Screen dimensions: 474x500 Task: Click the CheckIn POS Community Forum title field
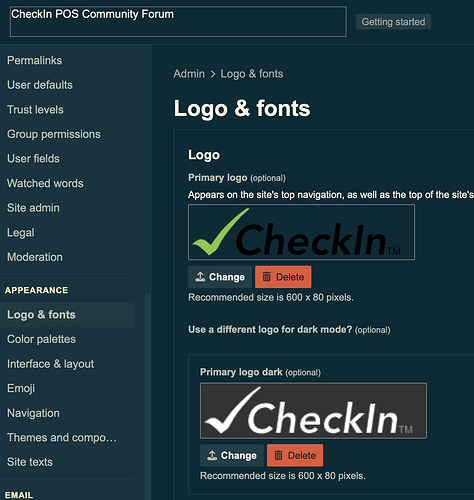(x=178, y=22)
